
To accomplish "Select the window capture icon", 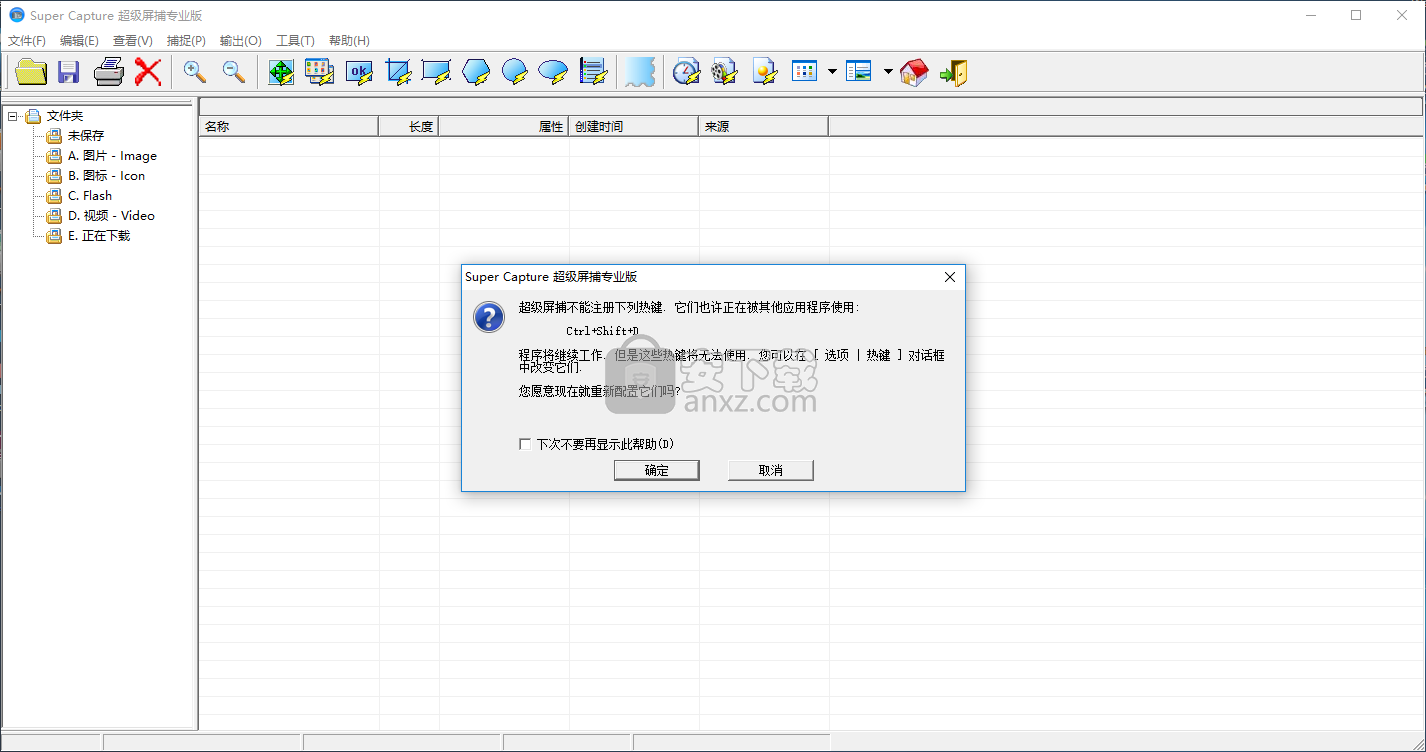I will (x=319, y=72).
